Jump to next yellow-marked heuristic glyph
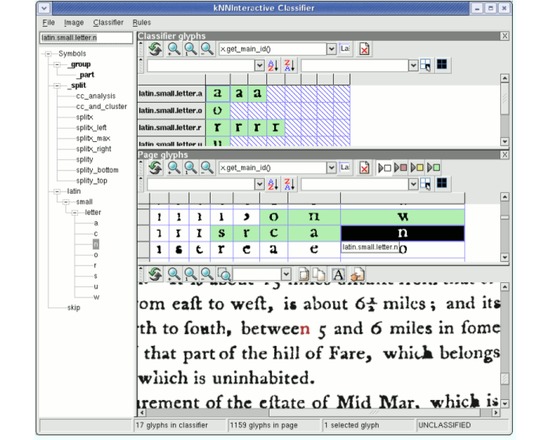 [417, 168]
